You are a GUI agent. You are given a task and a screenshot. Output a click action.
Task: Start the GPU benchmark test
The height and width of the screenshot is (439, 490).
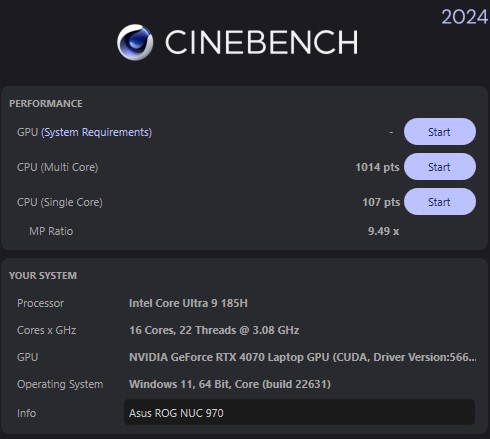point(440,132)
